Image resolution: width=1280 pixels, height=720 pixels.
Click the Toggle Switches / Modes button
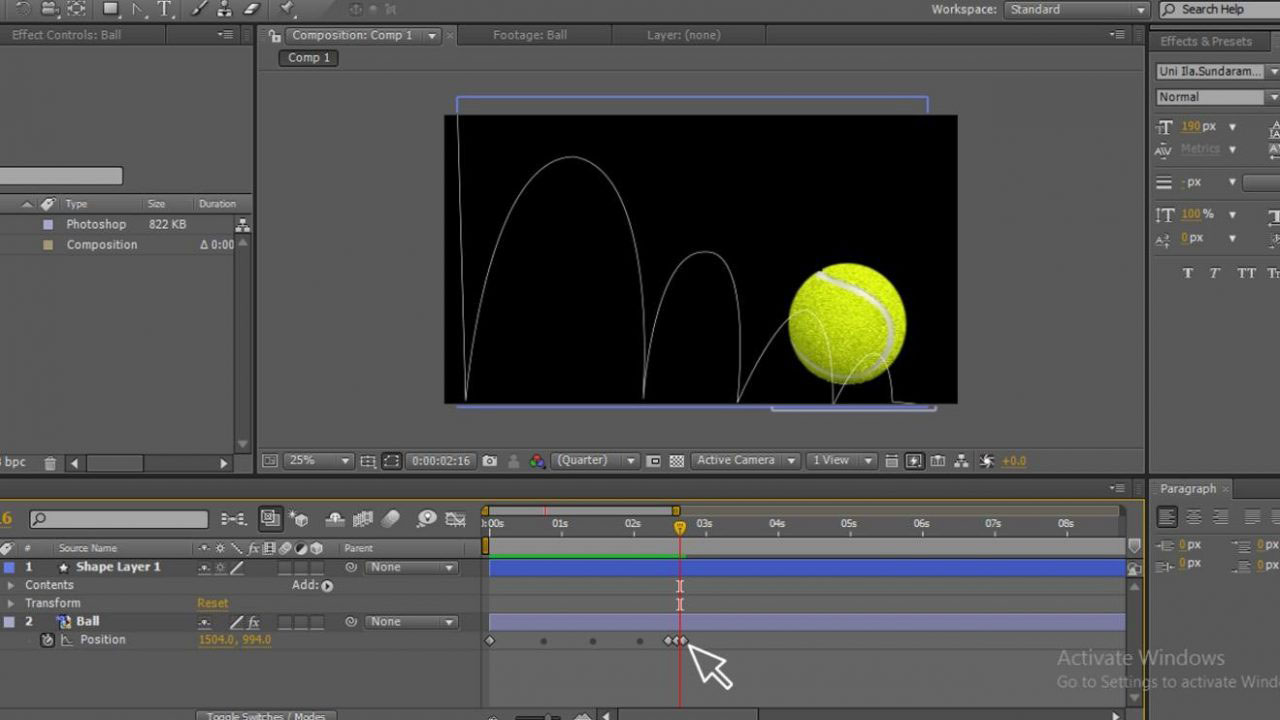(x=265, y=716)
